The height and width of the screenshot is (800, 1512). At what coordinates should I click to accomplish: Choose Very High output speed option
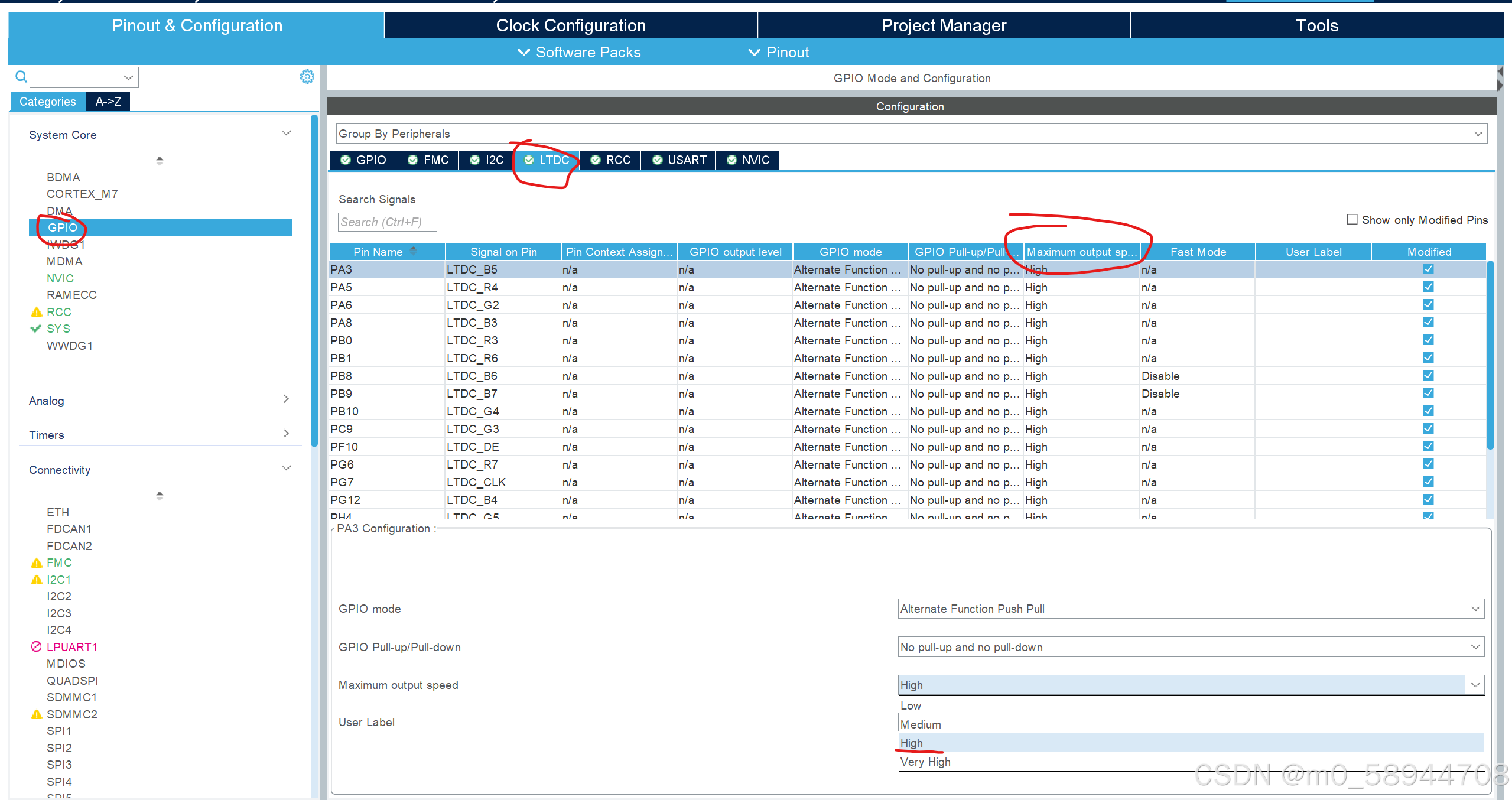coord(925,762)
